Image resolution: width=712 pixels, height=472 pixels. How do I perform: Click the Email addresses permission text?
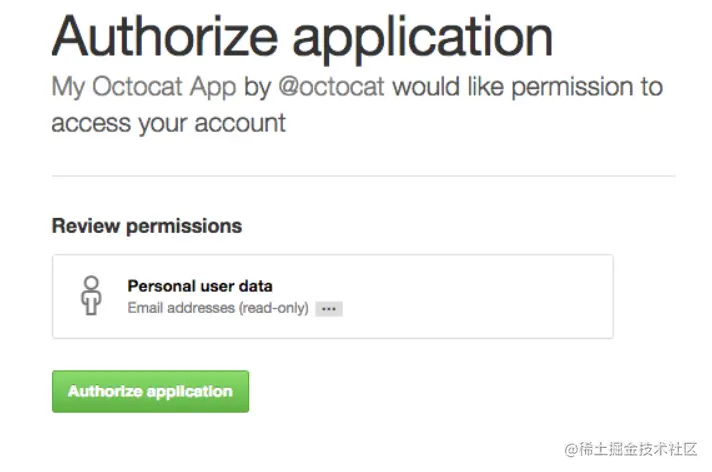181,308
